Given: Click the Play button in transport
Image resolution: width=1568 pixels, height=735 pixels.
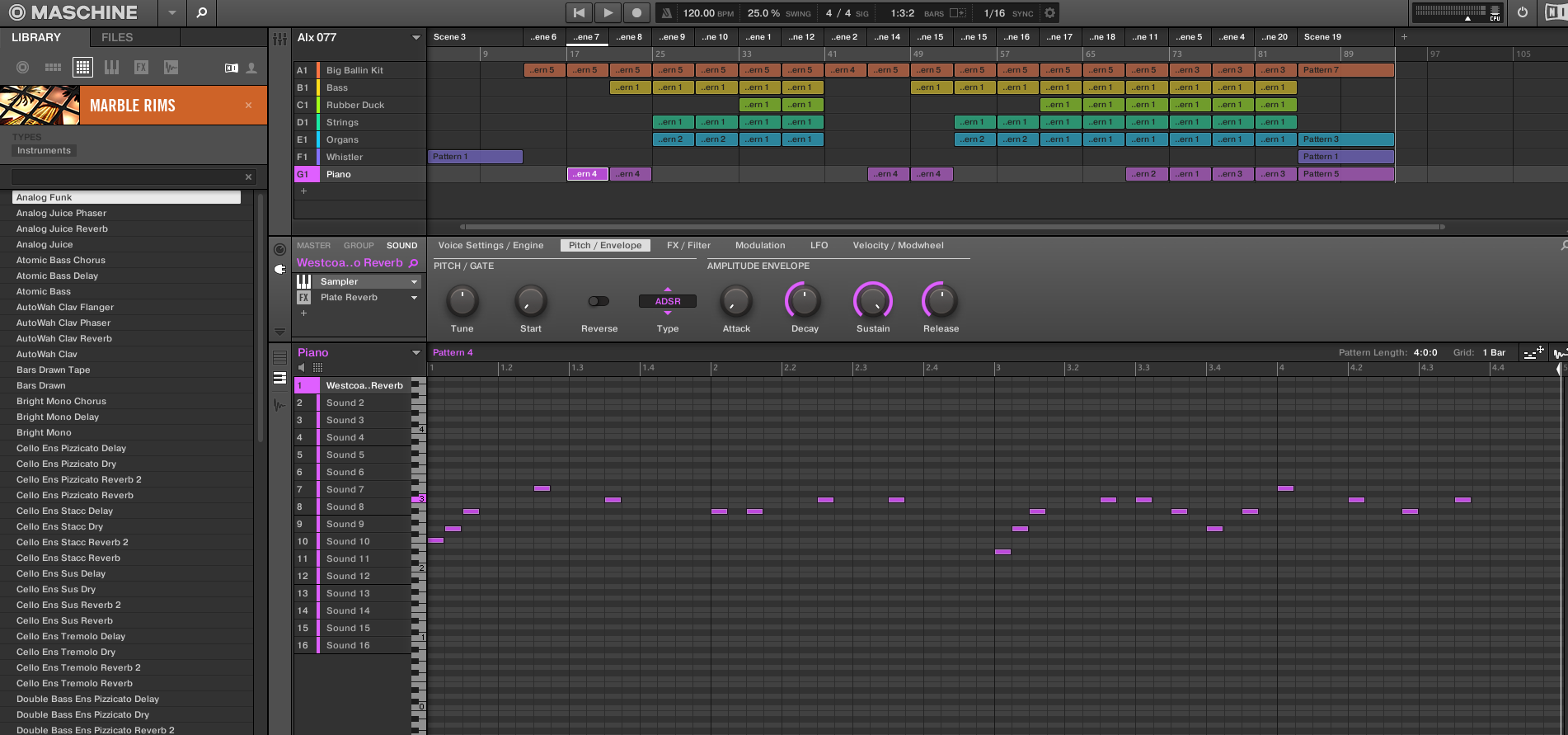Looking at the screenshot, I should [608, 13].
